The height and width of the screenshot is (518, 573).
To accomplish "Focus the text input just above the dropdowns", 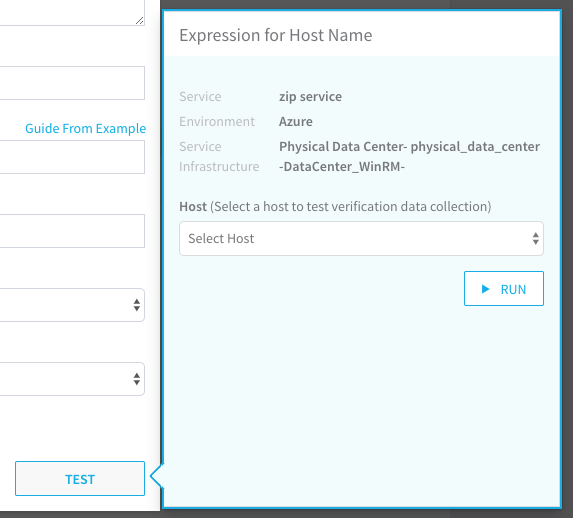I will tap(72, 231).
